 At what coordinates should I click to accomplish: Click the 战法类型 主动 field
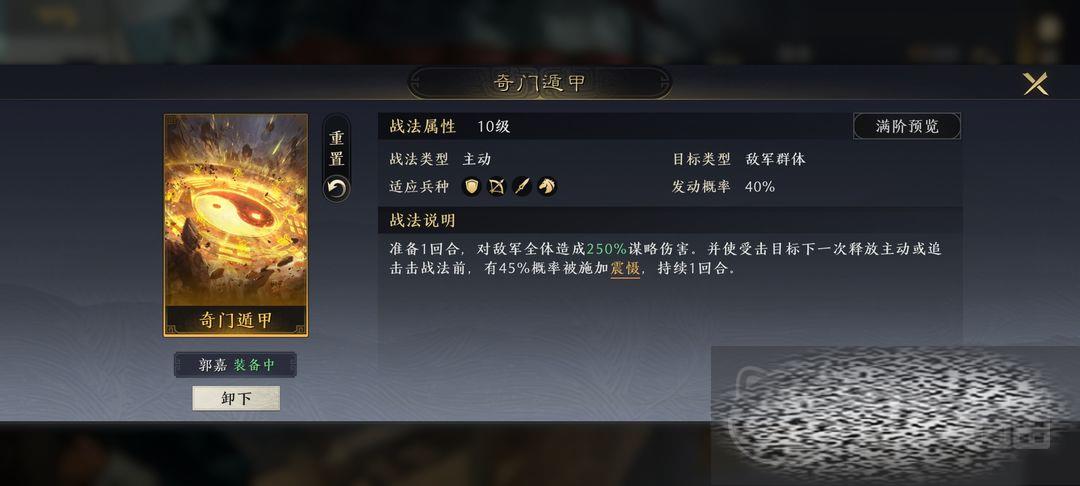440,159
